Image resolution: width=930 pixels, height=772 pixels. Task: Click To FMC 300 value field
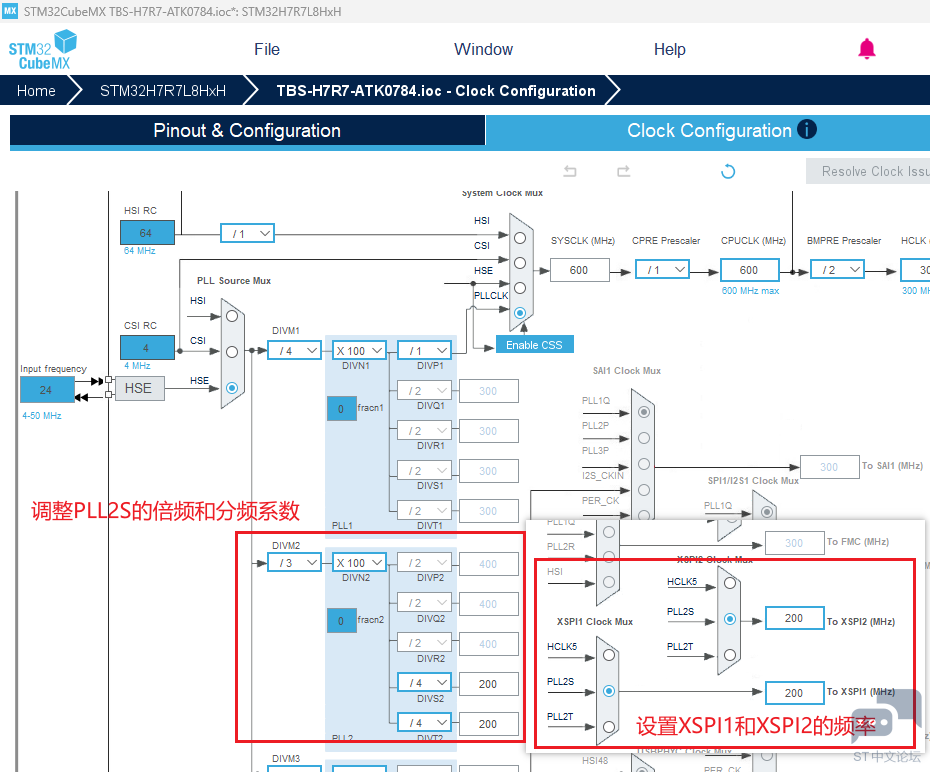(794, 543)
